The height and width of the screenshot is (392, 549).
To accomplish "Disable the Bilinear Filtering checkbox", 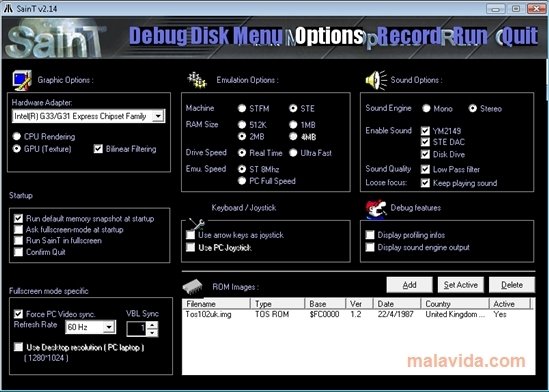I will pos(98,149).
